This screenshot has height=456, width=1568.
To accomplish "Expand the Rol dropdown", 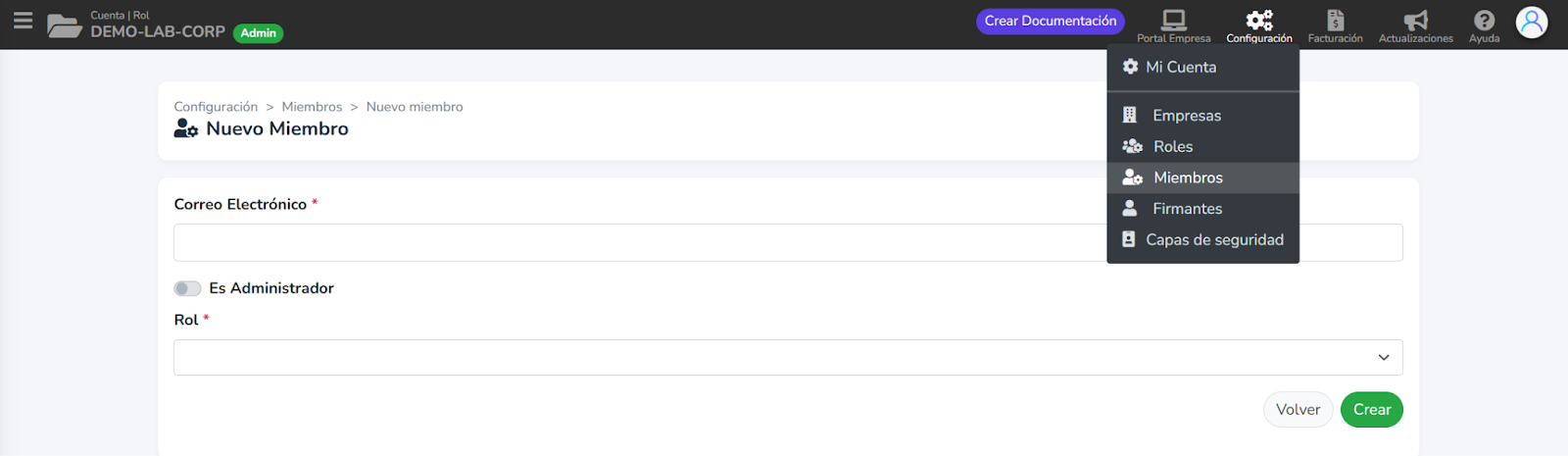I will (x=788, y=357).
